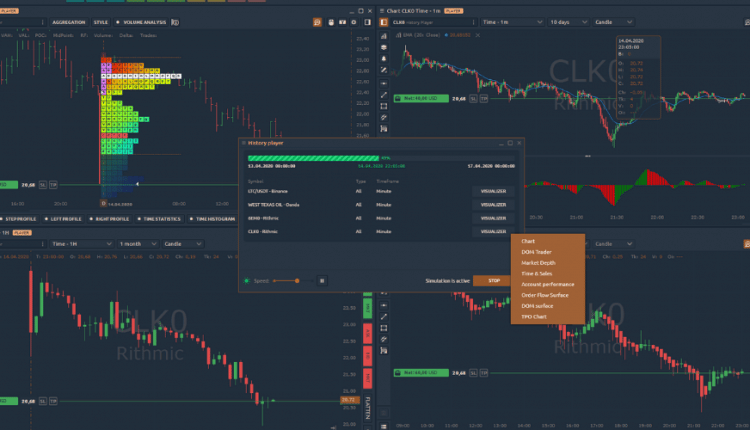Open Candle dropdown in lower right chart

(614, 244)
